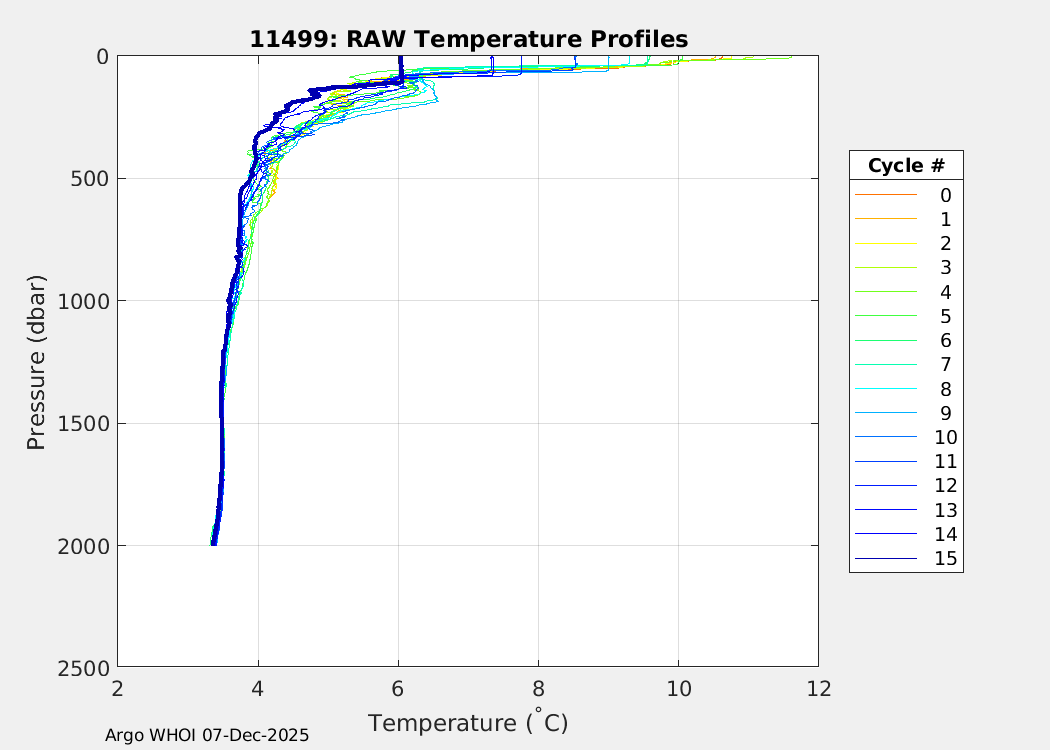Choose the dark blue legend line for cycle 12
Viewport: 1050px width, 750px height.
pyautogui.click(x=884, y=485)
